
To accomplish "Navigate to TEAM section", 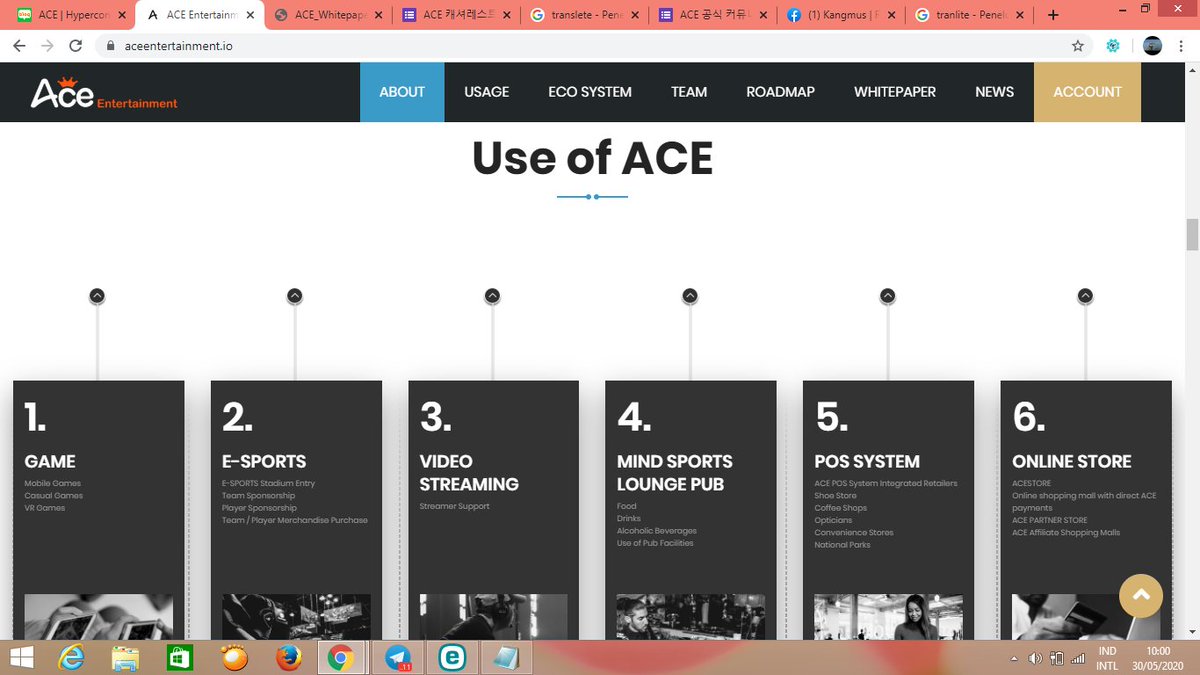I will click(689, 92).
